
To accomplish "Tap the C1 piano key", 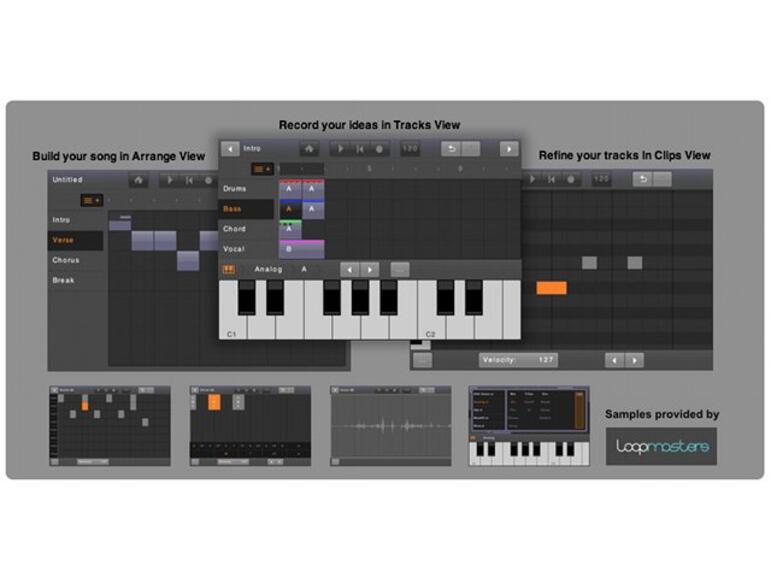I will (233, 324).
